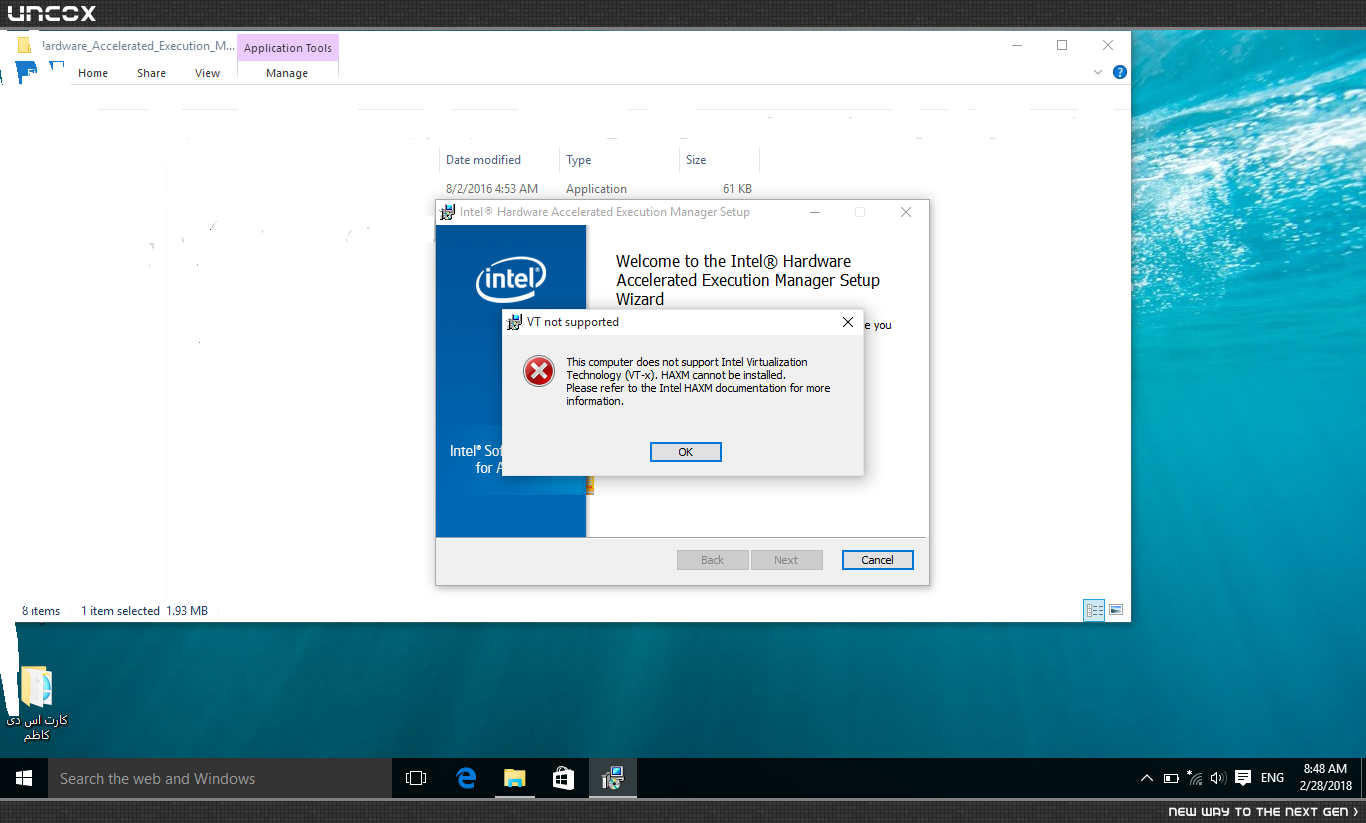Click the ENG language indicator
Viewport: 1366px width, 823px height.
(1272, 778)
